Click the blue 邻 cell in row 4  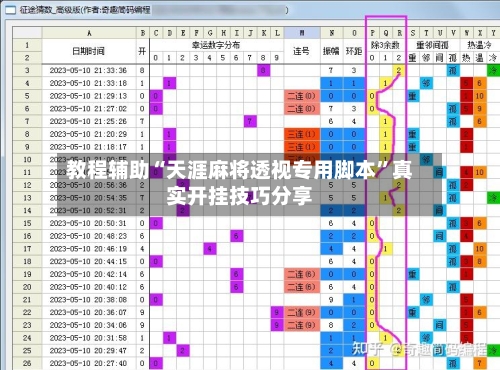click(426, 83)
